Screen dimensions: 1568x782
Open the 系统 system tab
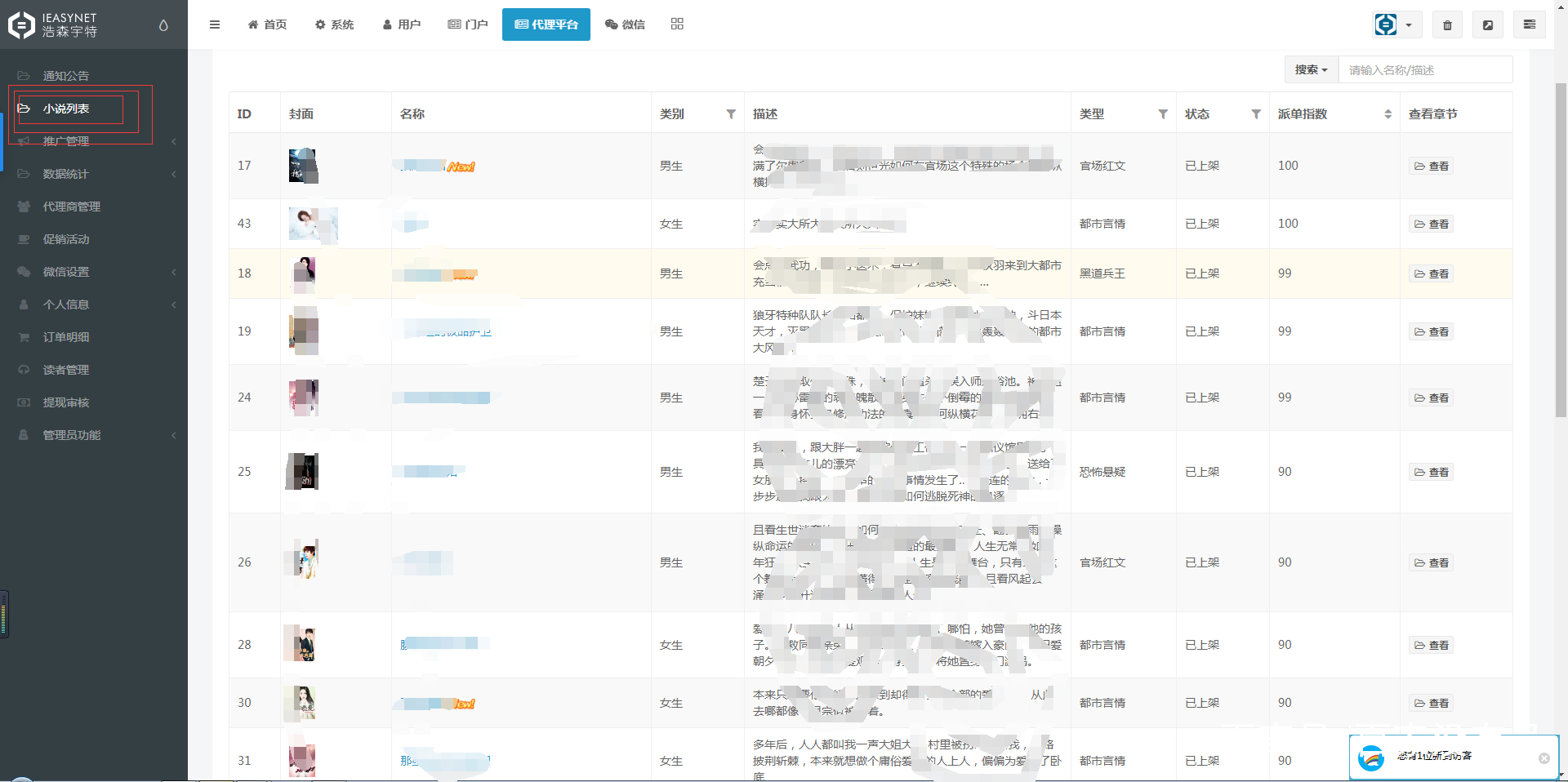pyautogui.click(x=334, y=24)
